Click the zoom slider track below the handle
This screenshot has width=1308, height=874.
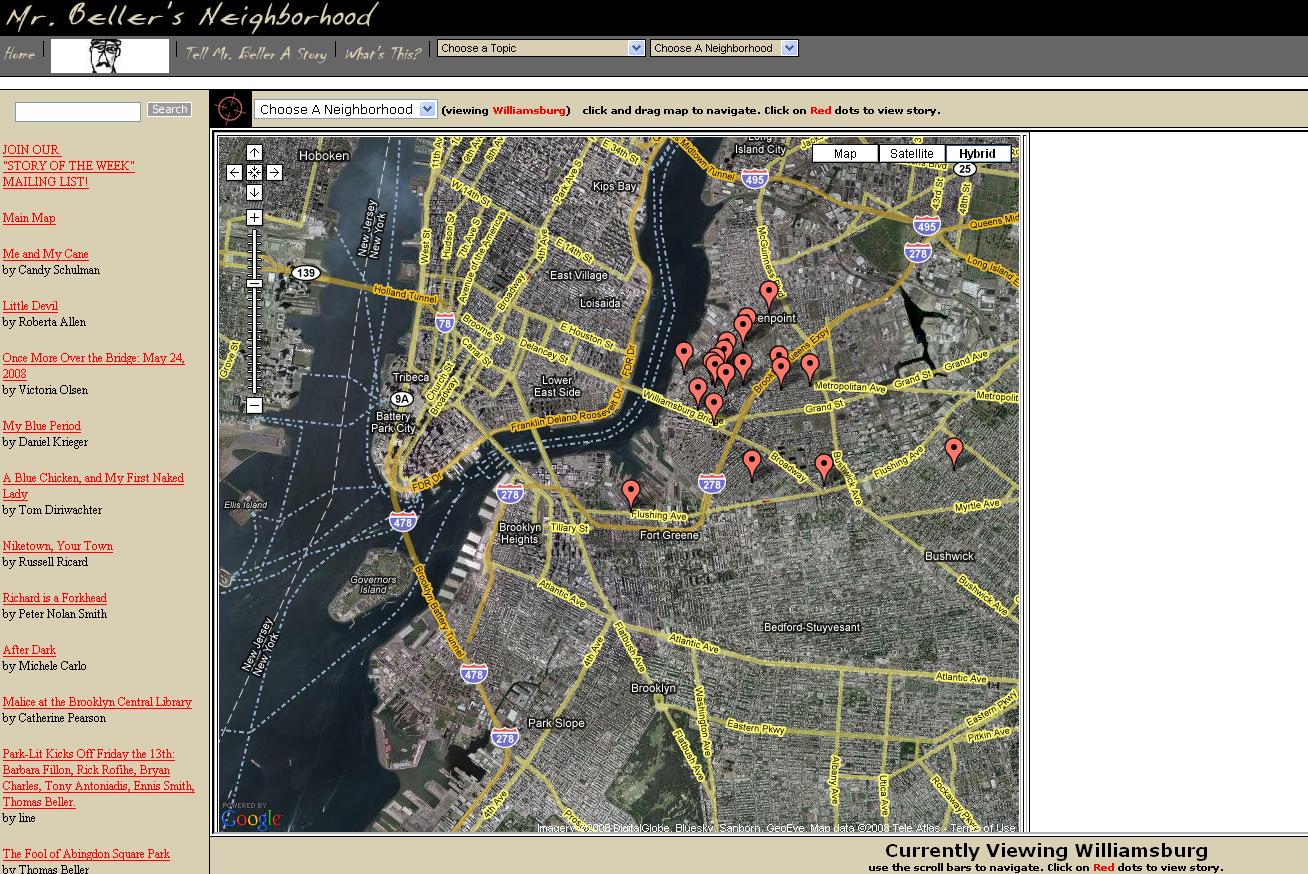coord(254,340)
